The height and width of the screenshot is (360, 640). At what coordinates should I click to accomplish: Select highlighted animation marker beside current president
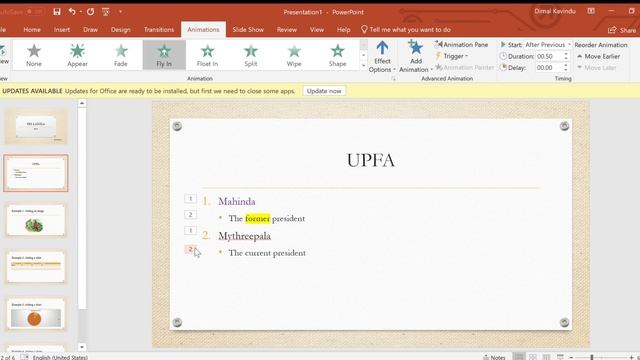[x=190, y=249]
